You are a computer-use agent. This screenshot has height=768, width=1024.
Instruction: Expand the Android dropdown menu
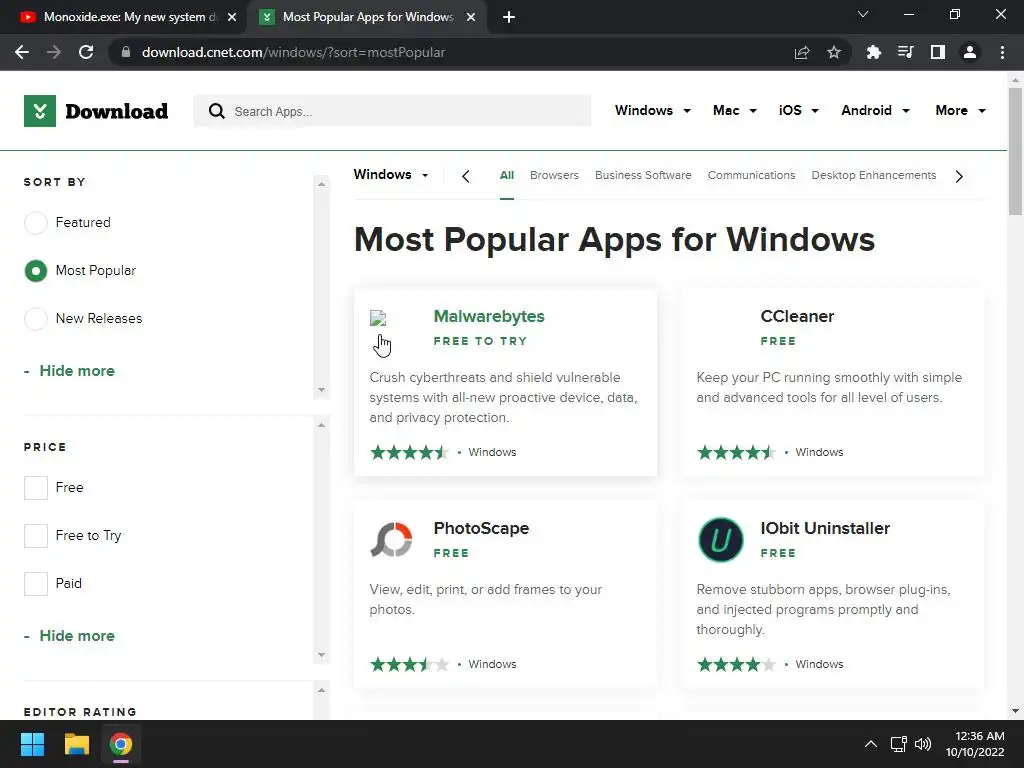[x=875, y=110]
